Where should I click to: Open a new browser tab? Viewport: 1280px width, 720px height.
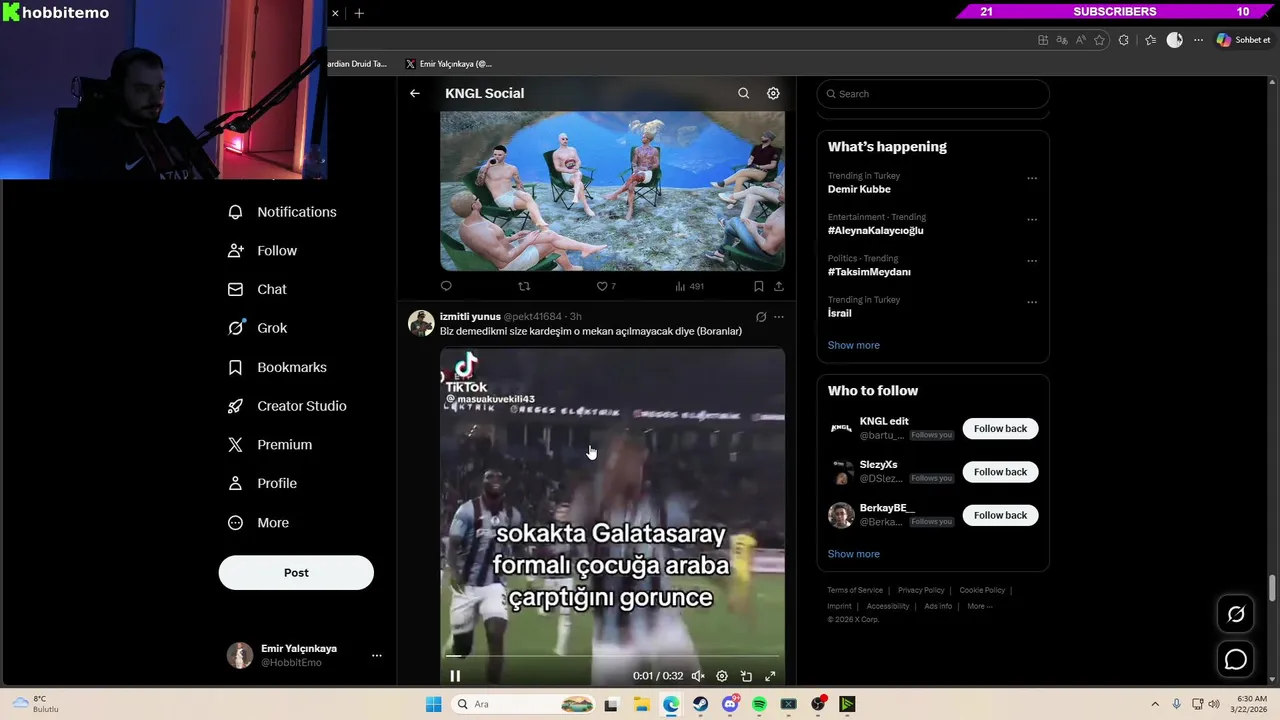pyautogui.click(x=359, y=13)
